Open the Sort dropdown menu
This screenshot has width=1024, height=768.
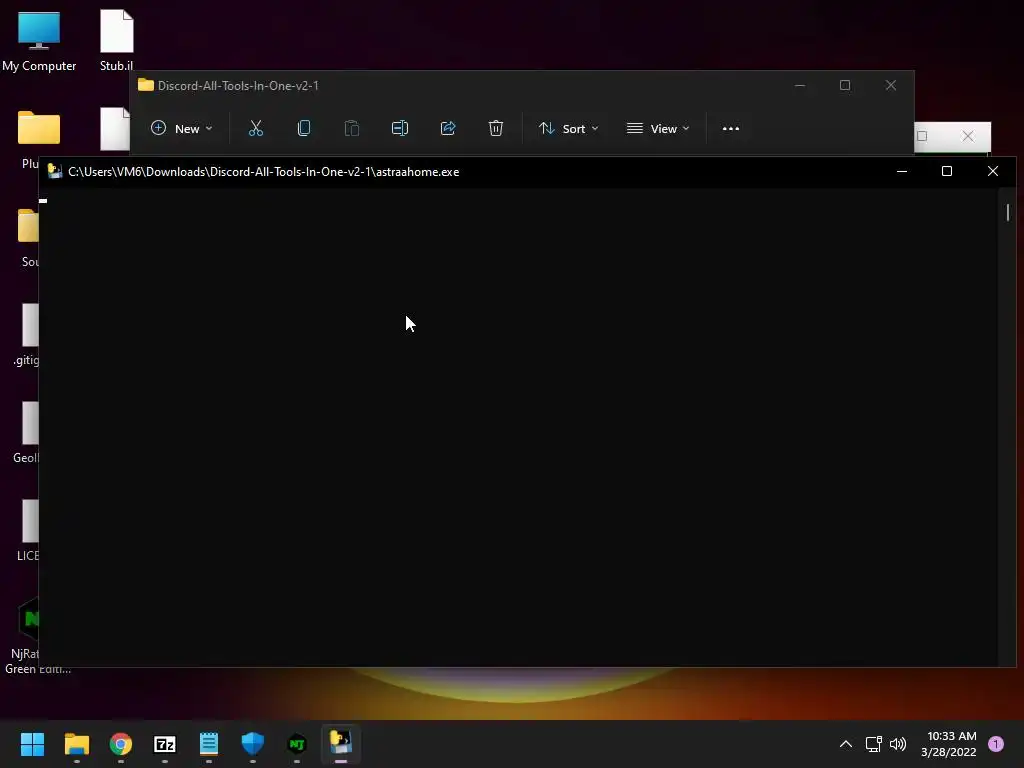pyautogui.click(x=568, y=129)
